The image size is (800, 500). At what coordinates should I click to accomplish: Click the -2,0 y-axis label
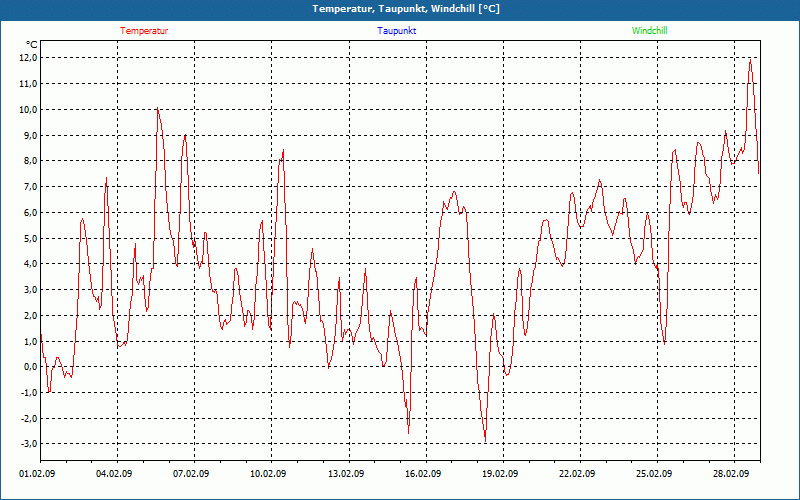(28, 418)
